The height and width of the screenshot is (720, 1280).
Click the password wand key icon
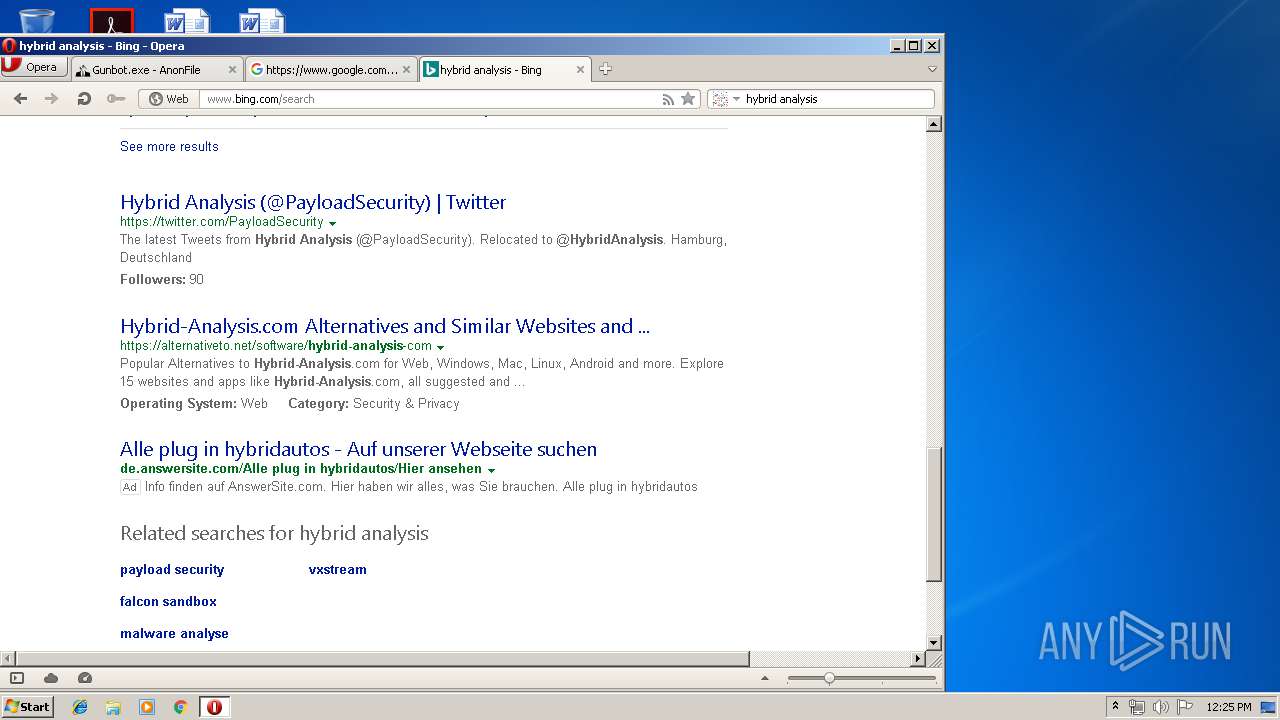[x=116, y=98]
